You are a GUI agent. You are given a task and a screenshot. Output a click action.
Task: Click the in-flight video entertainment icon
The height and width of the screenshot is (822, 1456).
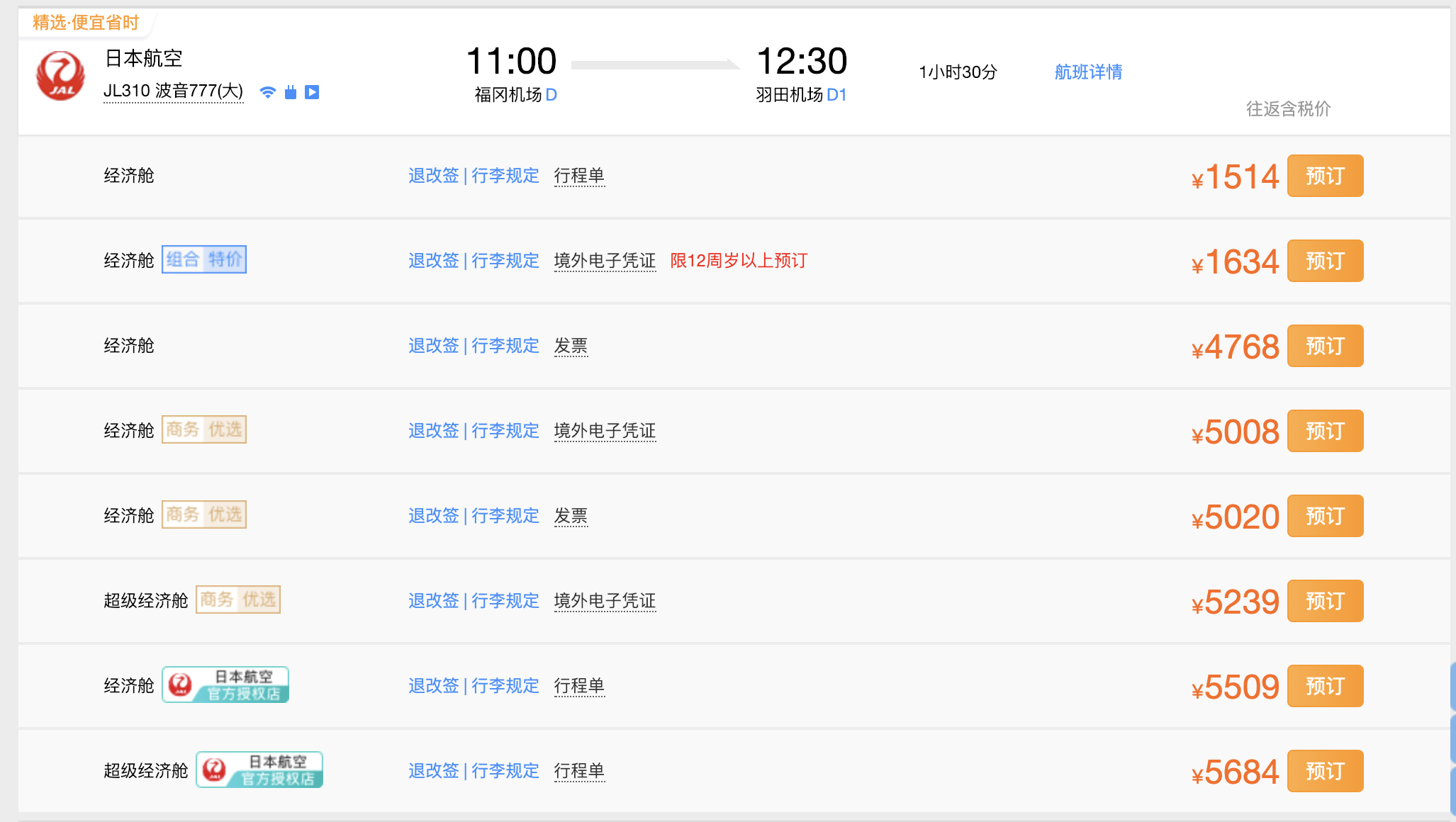tap(312, 92)
